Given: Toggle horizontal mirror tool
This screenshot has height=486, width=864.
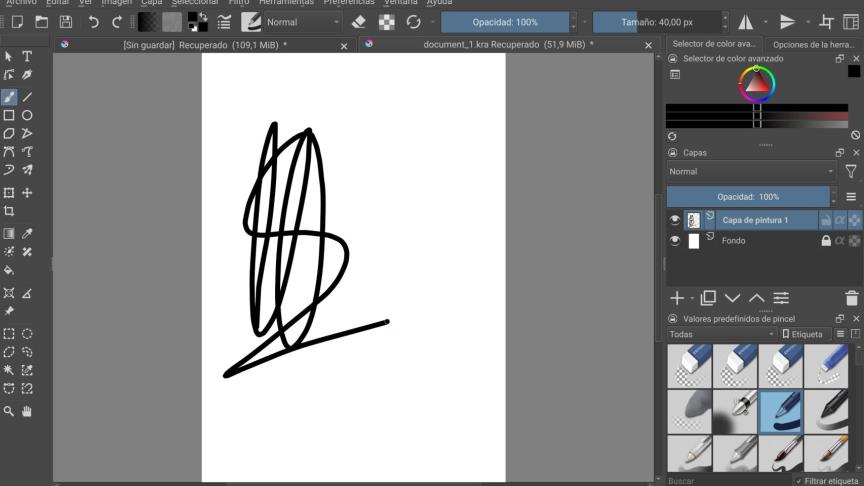Looking at the screenshot, I should point(746,22).
